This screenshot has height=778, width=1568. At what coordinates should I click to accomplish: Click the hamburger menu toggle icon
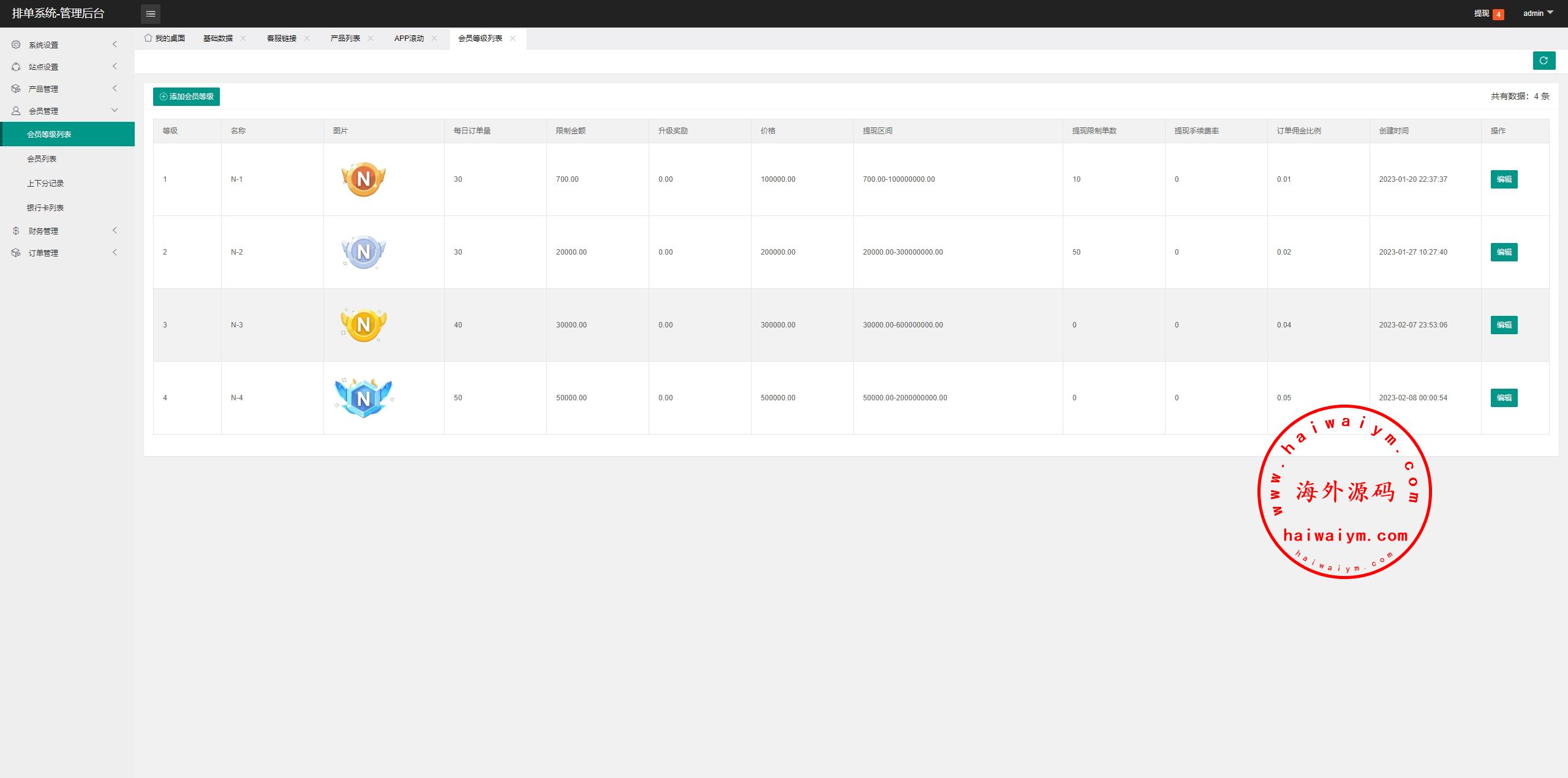point(150,13)
